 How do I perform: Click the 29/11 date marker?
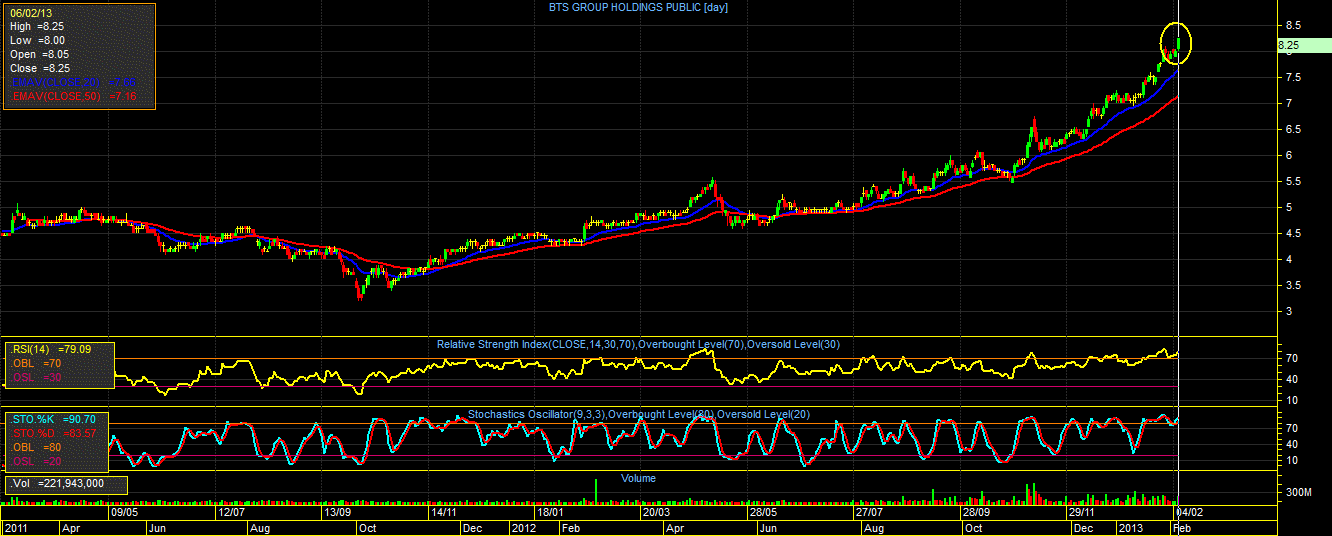pos(1083,512)
